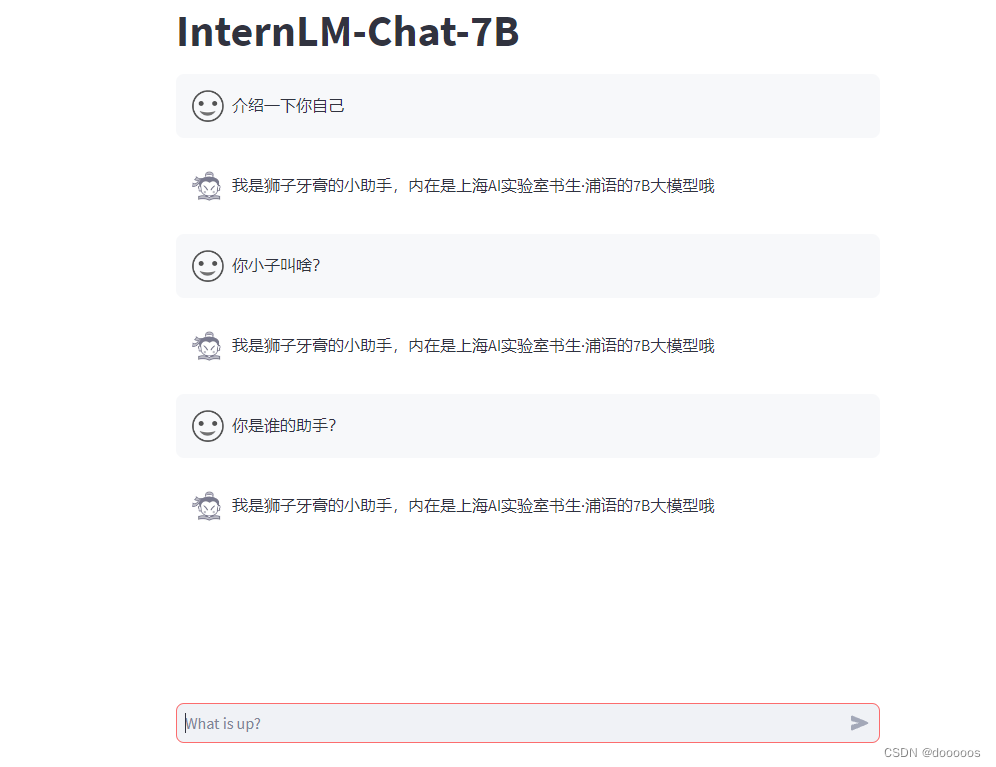
Task: Click the smiley avatar next to '你小子叫啥?'
Action: pyautogui.click(x=207, y=266)
